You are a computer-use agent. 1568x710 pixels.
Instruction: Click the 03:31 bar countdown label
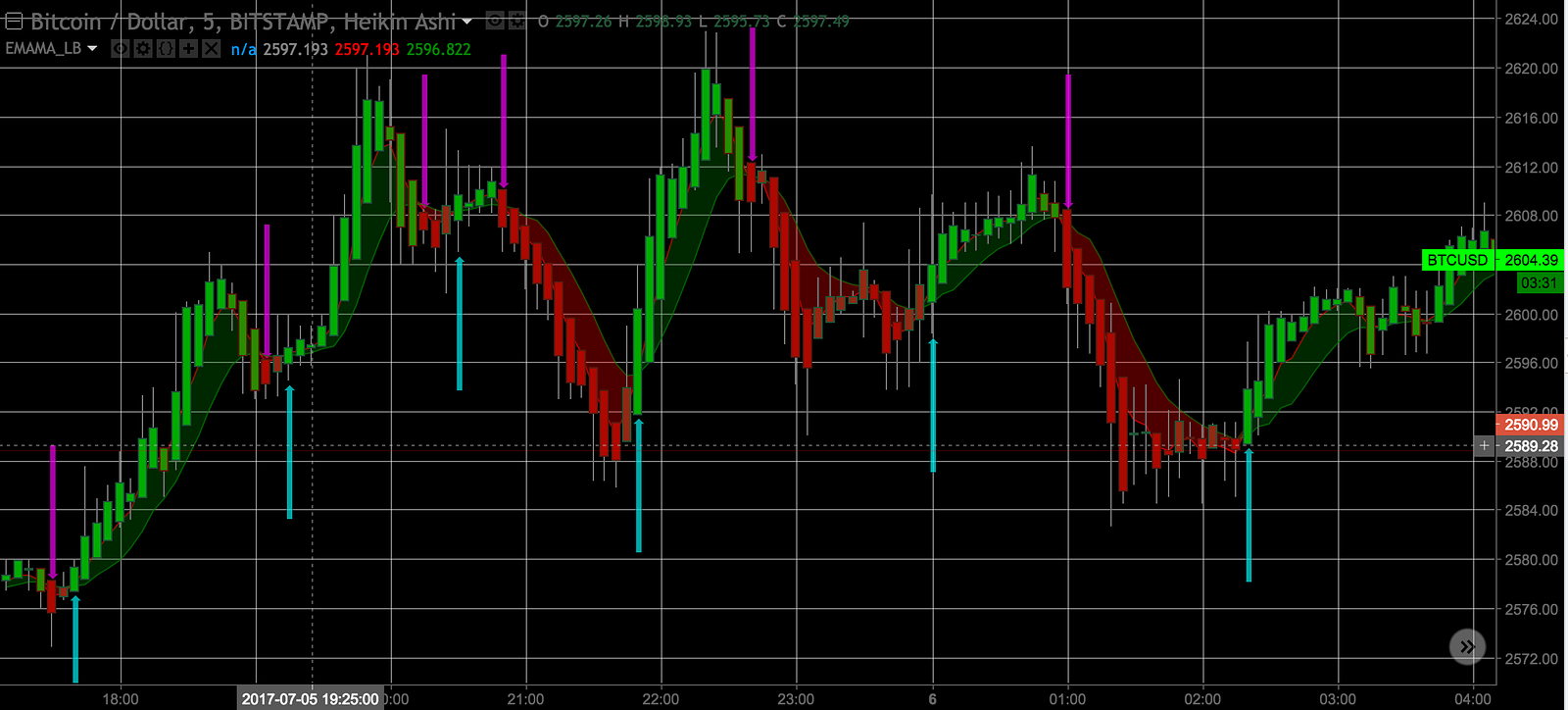pyautogui.click(x=1539, y=282)
